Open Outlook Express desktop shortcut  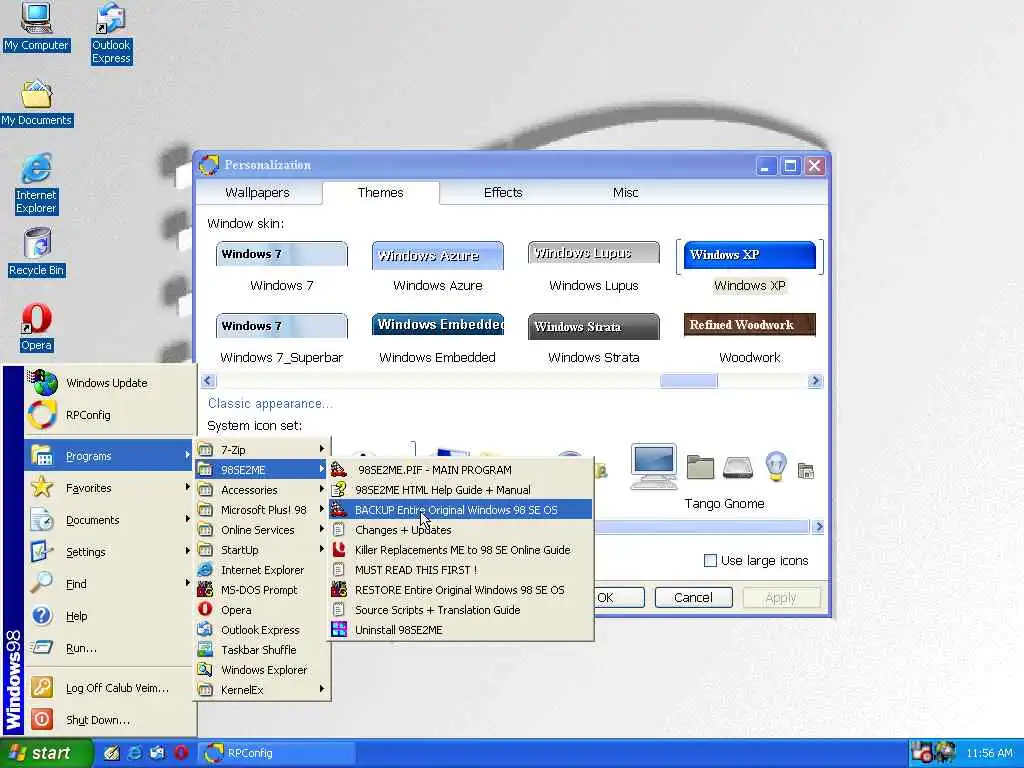point(111,33)
